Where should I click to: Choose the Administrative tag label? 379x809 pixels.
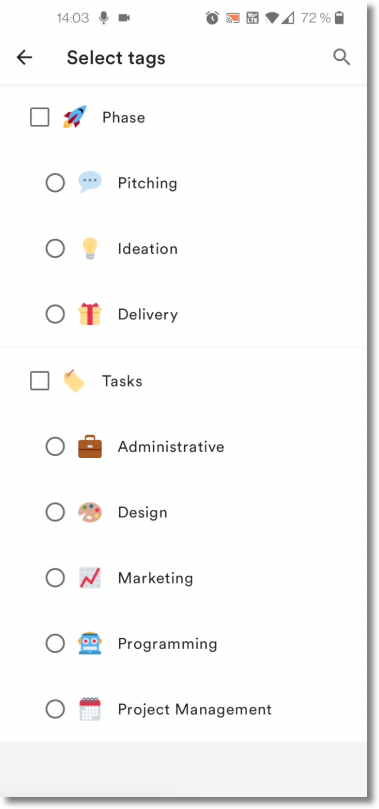pyautogui.click(x=171, y=446)
